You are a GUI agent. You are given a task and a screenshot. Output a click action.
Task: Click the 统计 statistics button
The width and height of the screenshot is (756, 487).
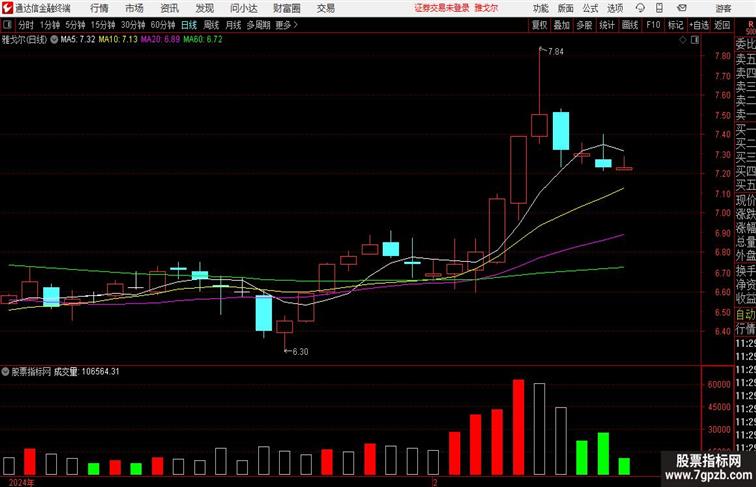coord(607,25)
